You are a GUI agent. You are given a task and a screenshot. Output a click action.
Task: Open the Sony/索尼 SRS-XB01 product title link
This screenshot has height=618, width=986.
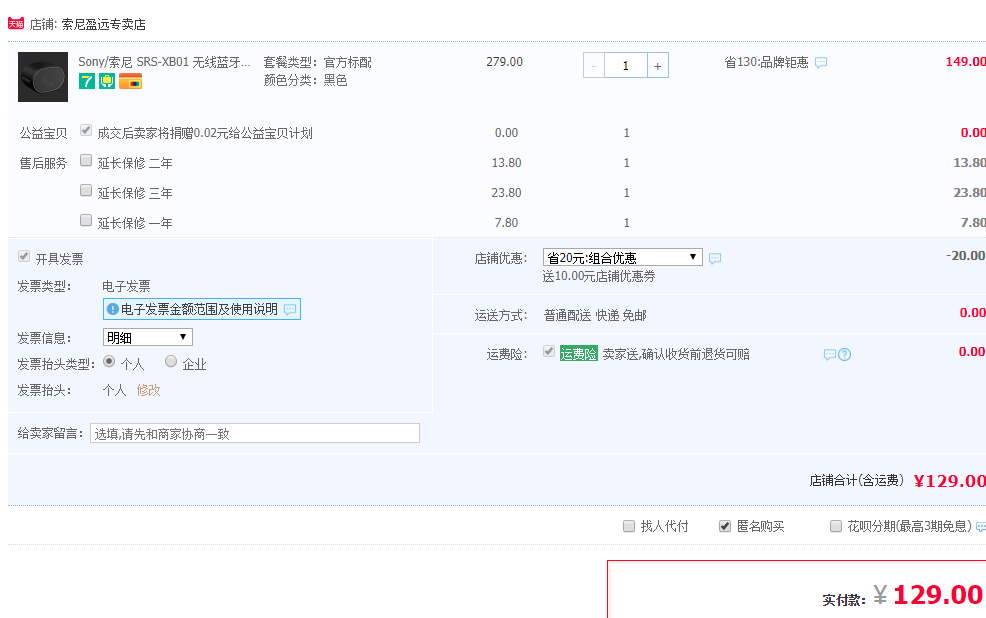tap(164, 62)
